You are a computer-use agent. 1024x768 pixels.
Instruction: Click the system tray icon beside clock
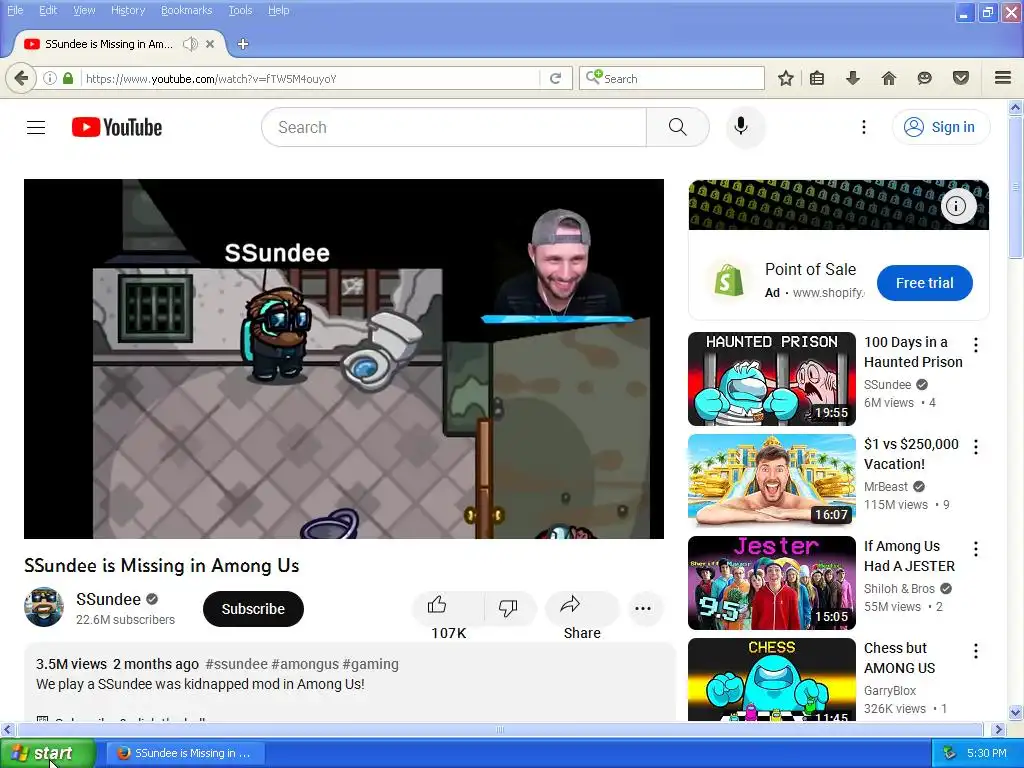coord(949,753)
